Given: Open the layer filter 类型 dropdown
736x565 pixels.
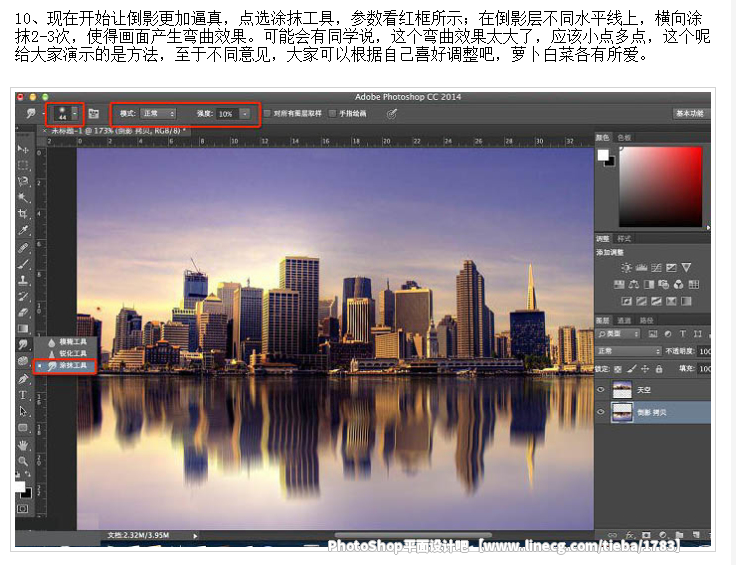Looking at the screenshot, I should tap(618, 334).
